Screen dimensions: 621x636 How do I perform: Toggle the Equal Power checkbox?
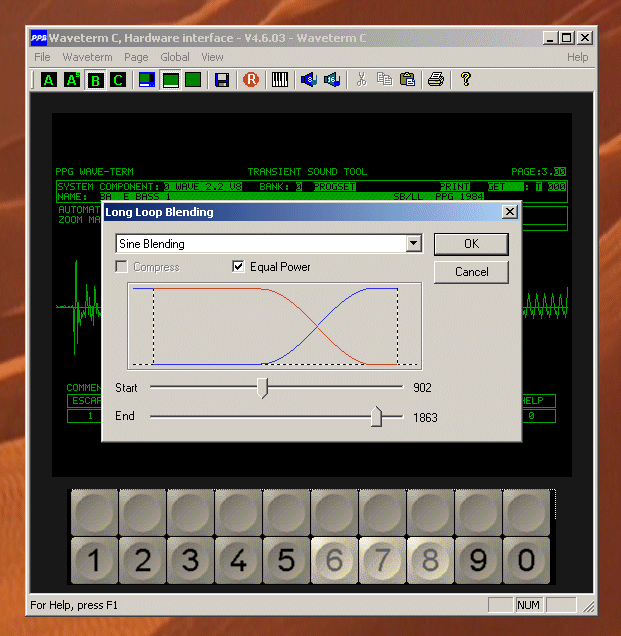(x=238, y=266)
